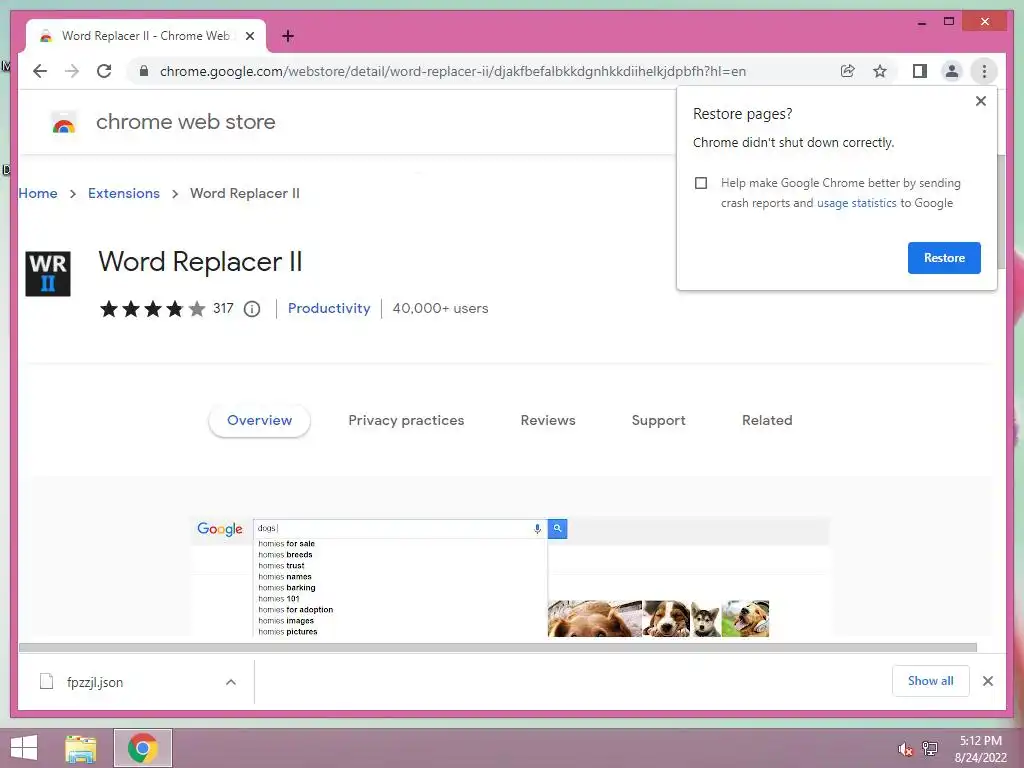Click the address bar URL

pos(453,71)
